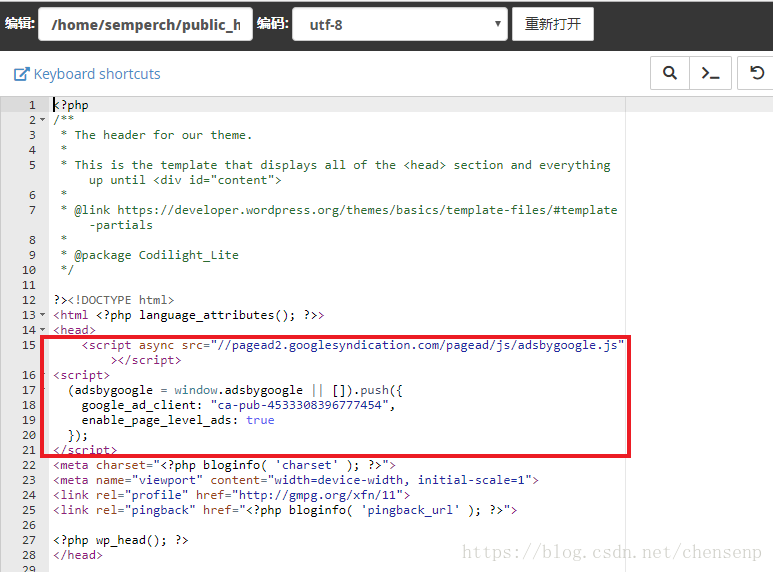773x572 pixels.
Task: Click the 'pingback_url' bloginfo argument
Action: 410,510
